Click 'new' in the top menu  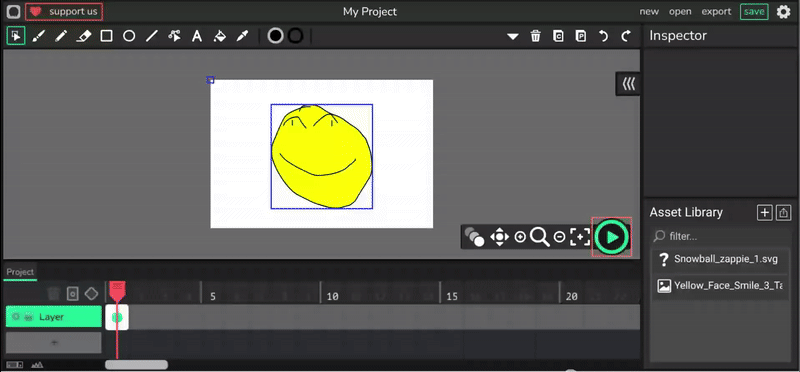[x=649, y=12]
